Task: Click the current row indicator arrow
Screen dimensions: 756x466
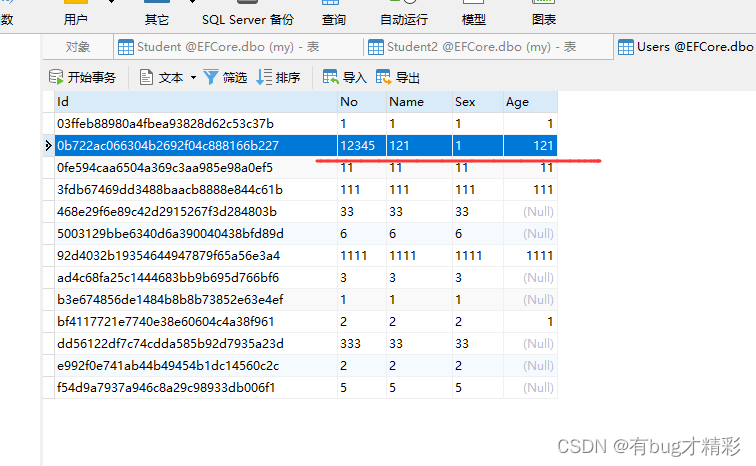Action: click(x=48, y=146)
